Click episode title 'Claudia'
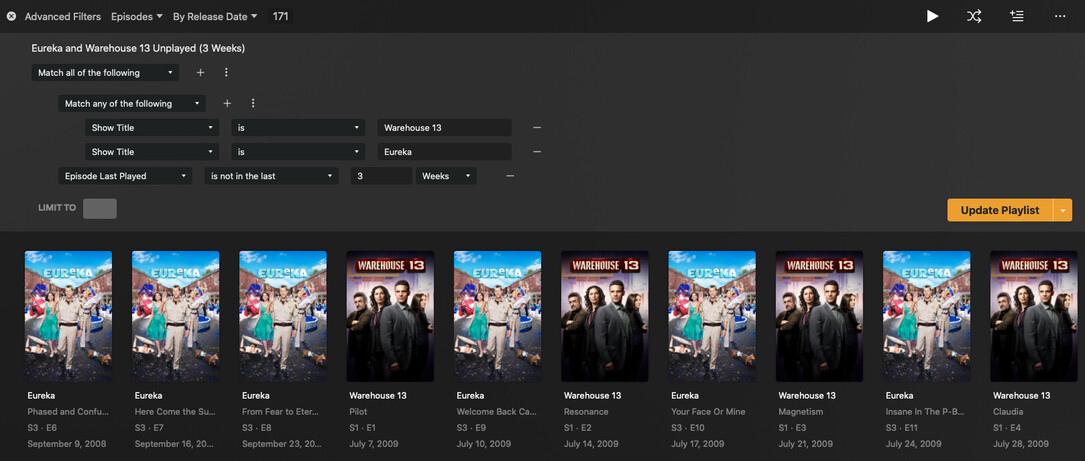Image resolution: width=1085 pixels, height=461 pixels. point(1008,412)
